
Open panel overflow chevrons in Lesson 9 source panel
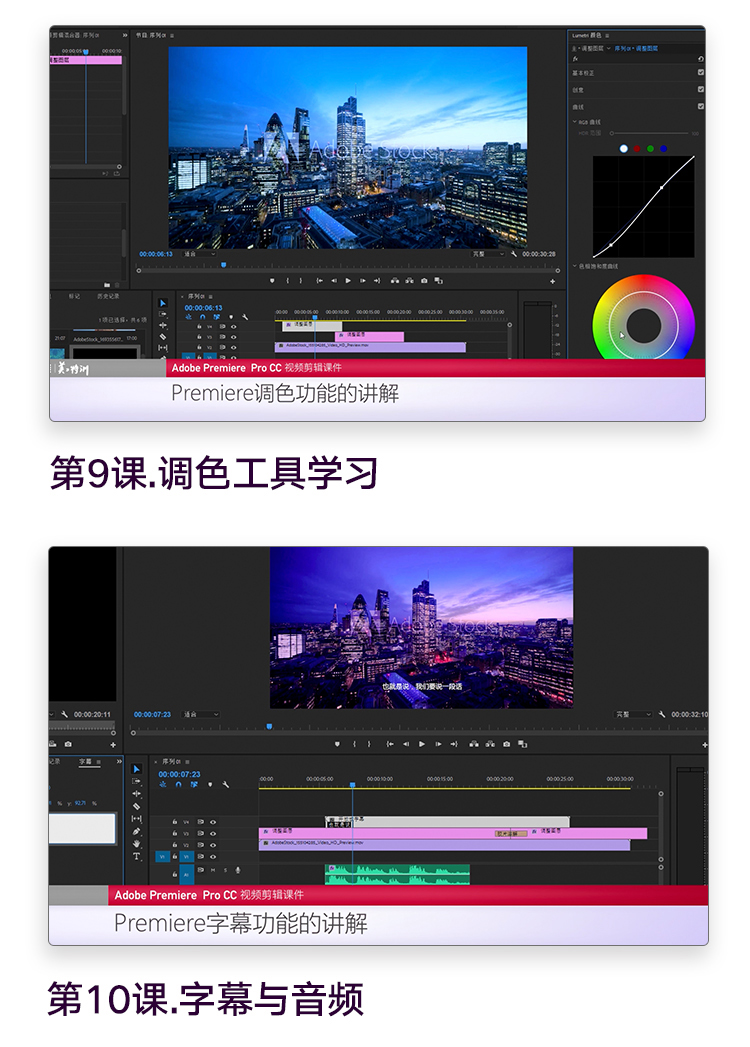(x=125, y=35)
